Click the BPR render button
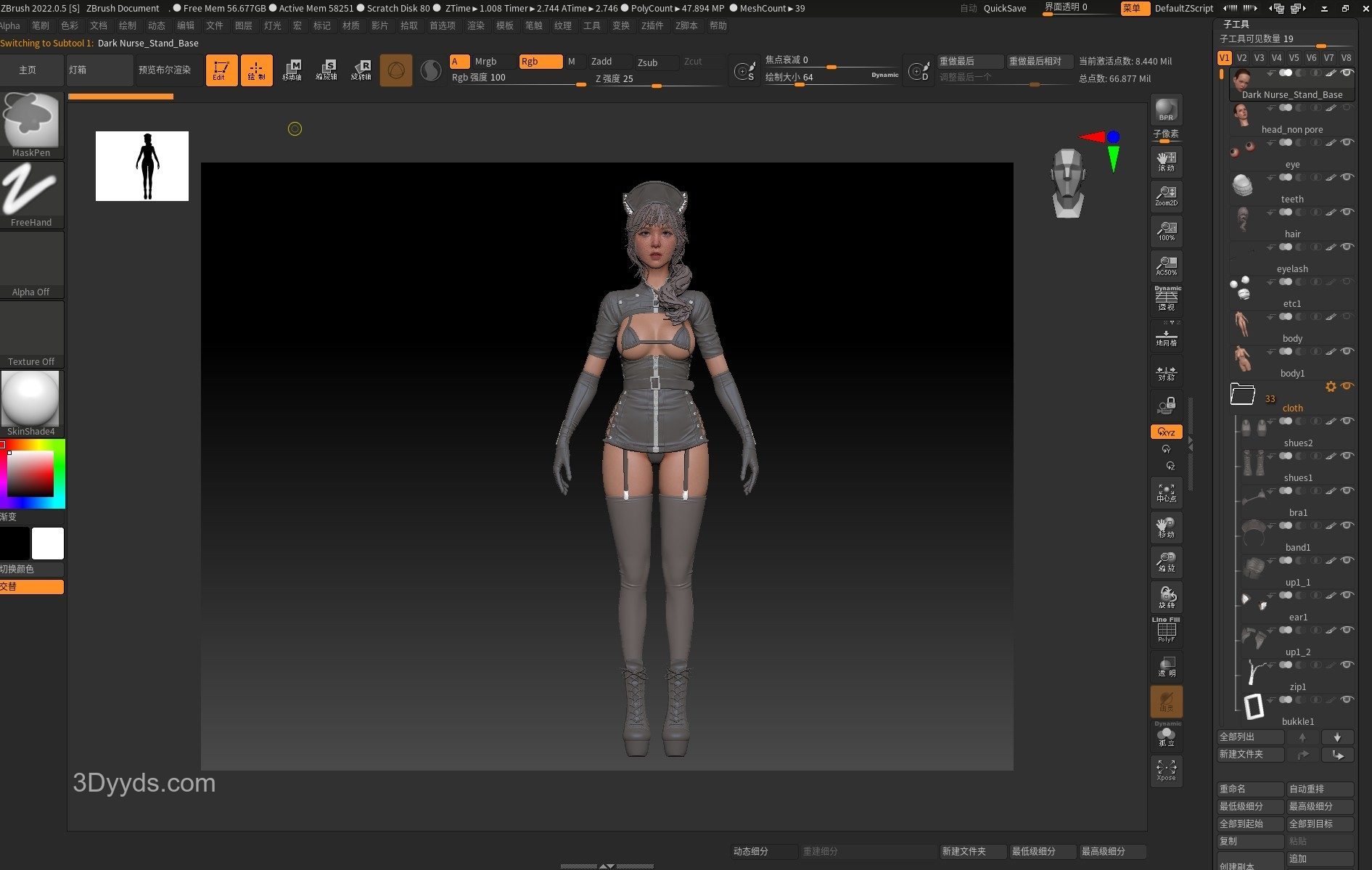This screenshot has width=1372, height=870. pyautogui.click(x=1166, y=110)
